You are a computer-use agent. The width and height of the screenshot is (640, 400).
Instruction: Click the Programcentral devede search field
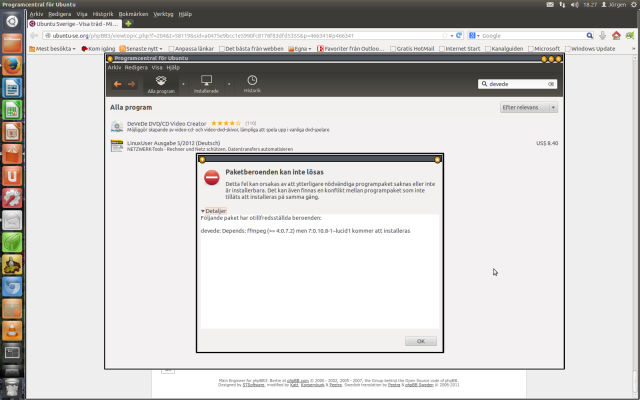[517, 84]
